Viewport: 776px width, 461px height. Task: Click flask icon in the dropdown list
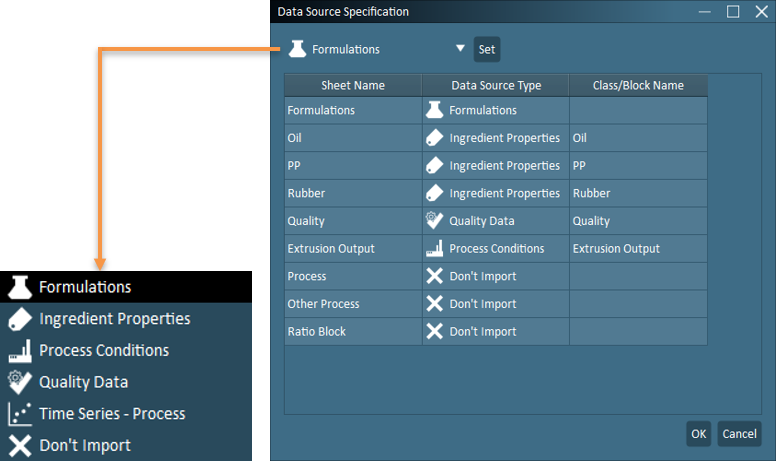point(20,287)
